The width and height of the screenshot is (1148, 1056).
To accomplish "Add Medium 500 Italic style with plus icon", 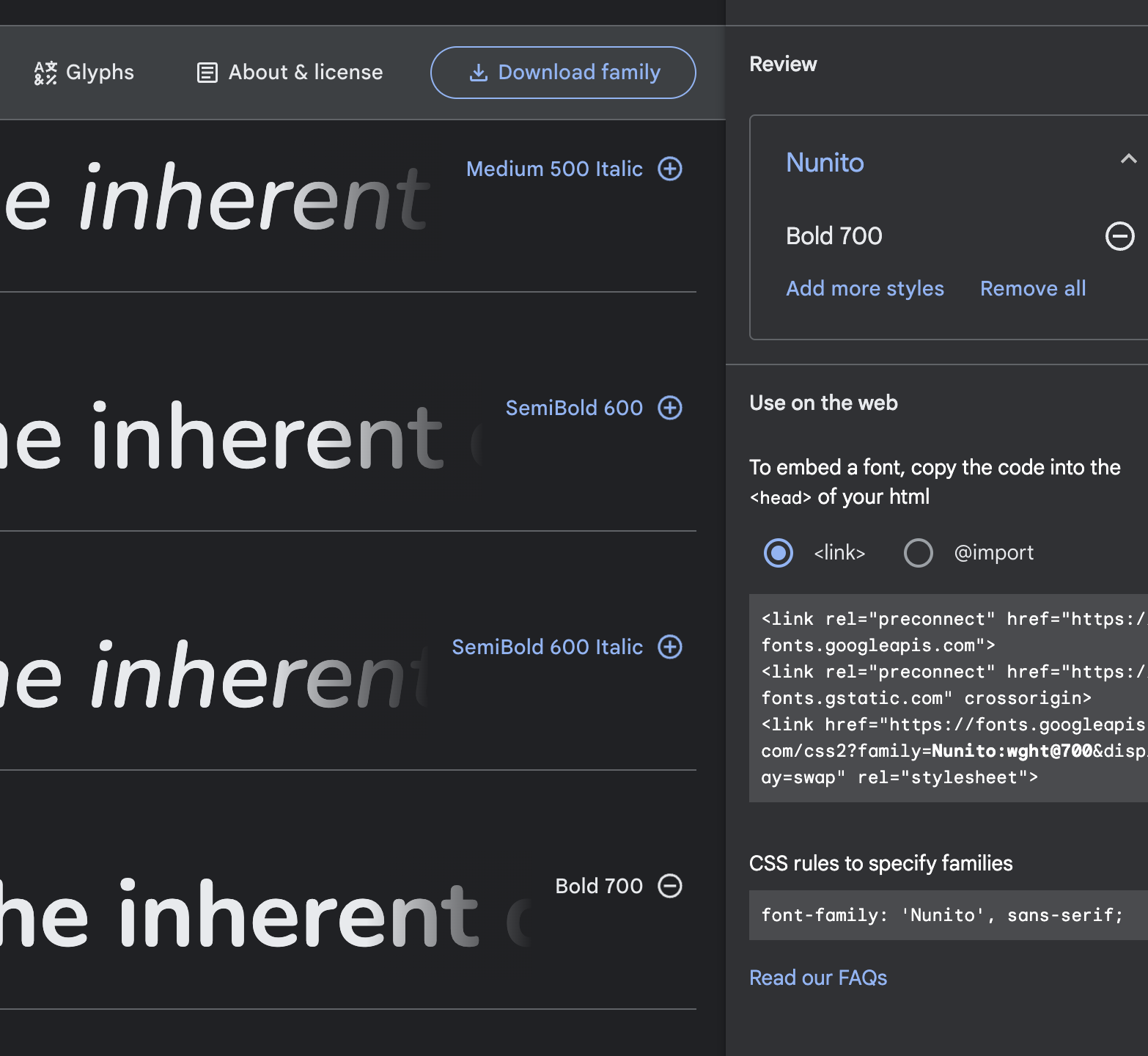I will pos(669,169).
